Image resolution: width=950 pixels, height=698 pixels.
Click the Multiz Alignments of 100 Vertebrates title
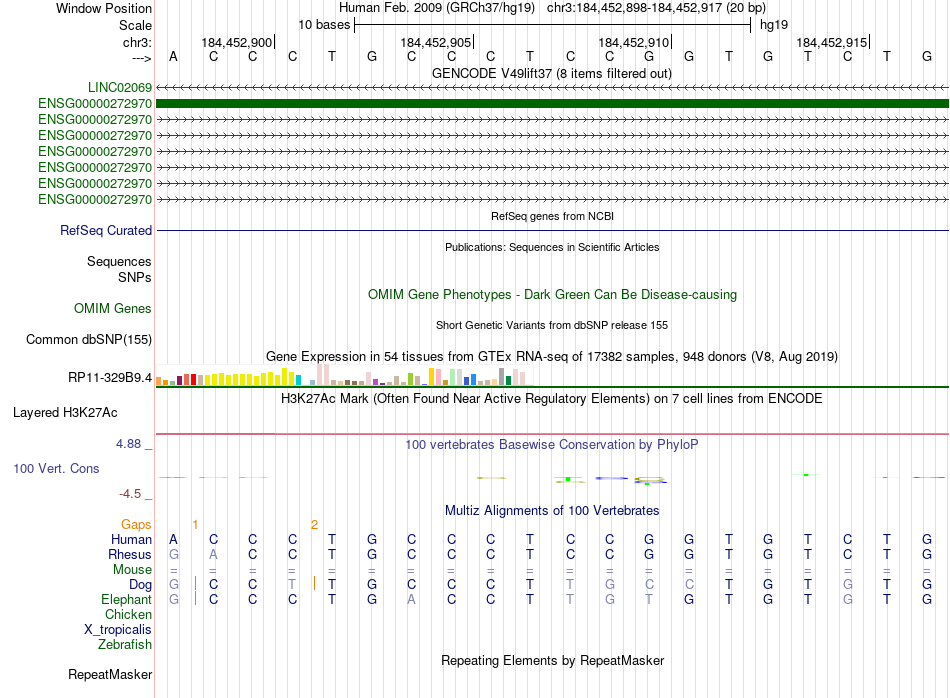(552, 511)
